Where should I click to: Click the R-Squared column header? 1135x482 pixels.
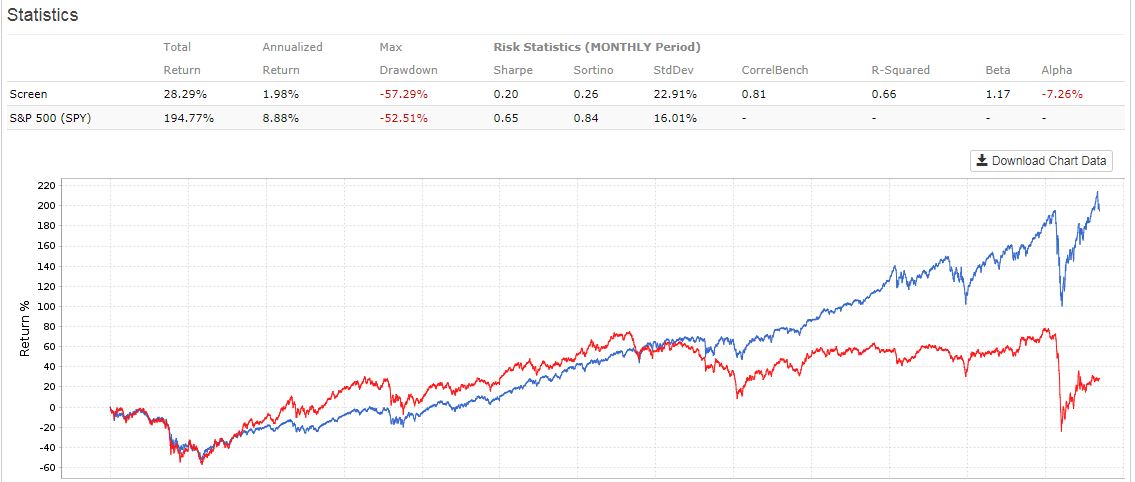(x=900, y=70)
